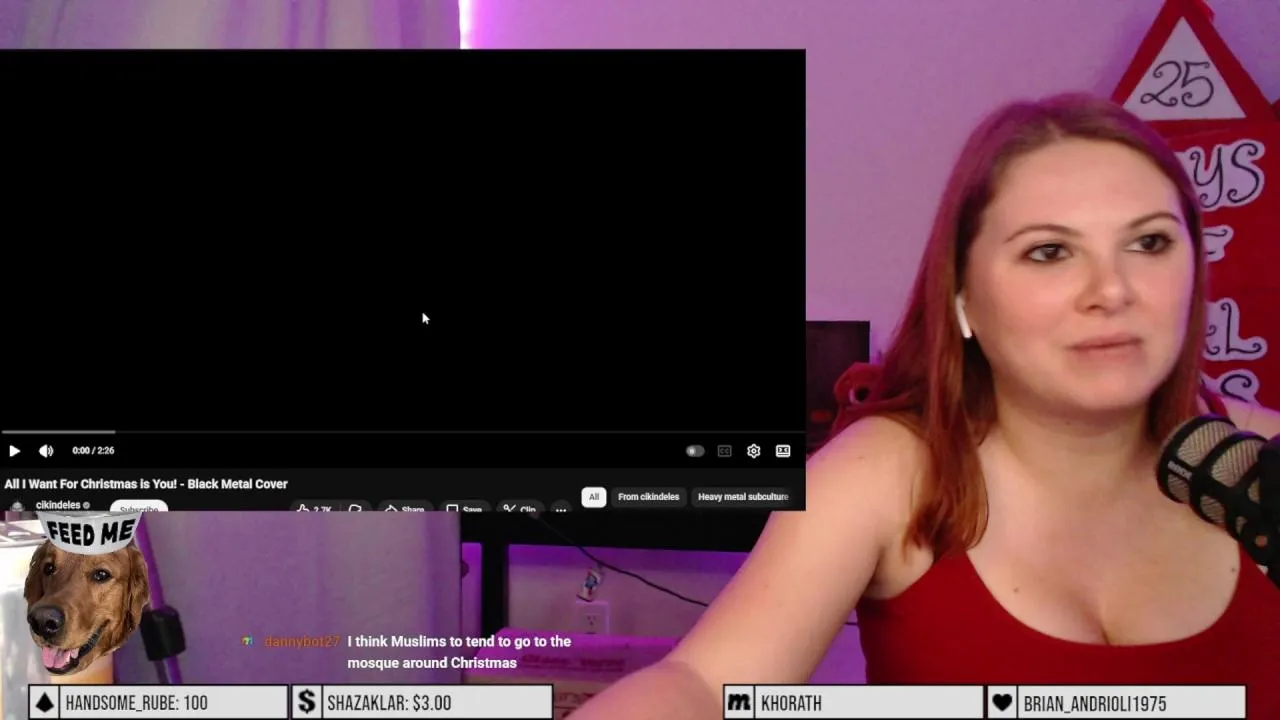Click the "m" icon beside KHORATH
This screenshot has height=720, width=1280.
click(739, 703)
